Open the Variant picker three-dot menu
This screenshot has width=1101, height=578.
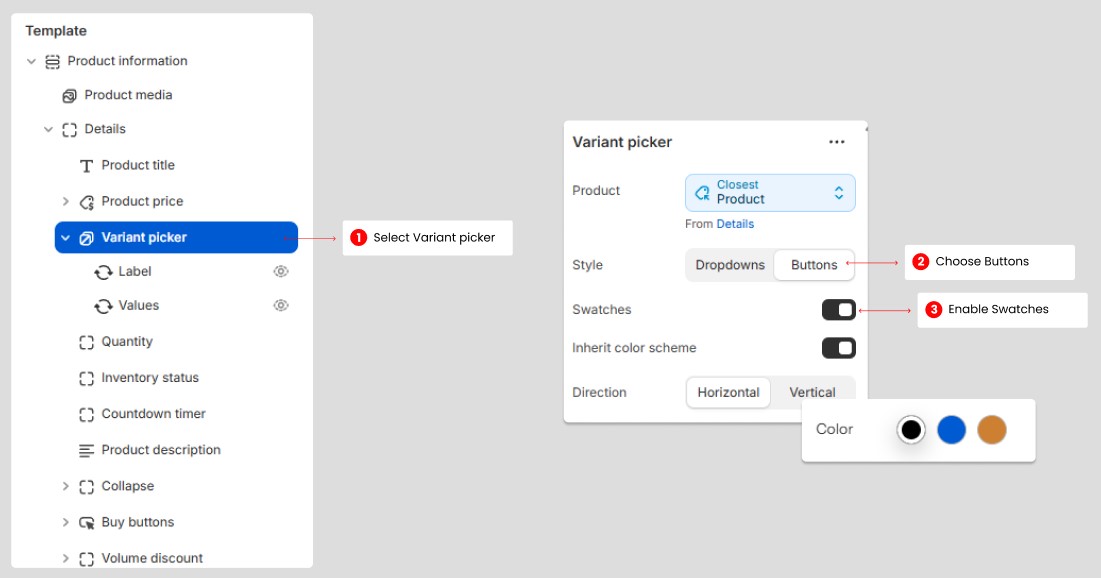click(837, 142)
